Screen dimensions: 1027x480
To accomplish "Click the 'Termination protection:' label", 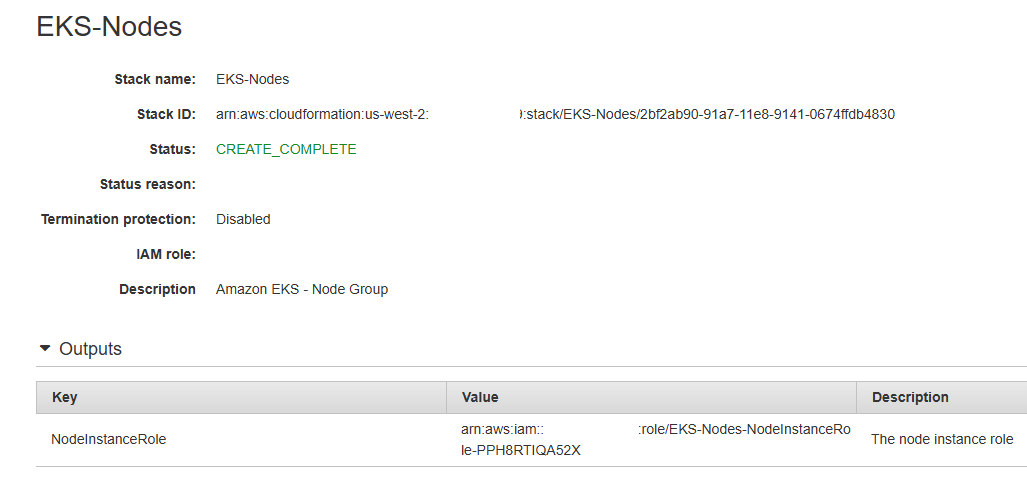I will coord(118,219).
